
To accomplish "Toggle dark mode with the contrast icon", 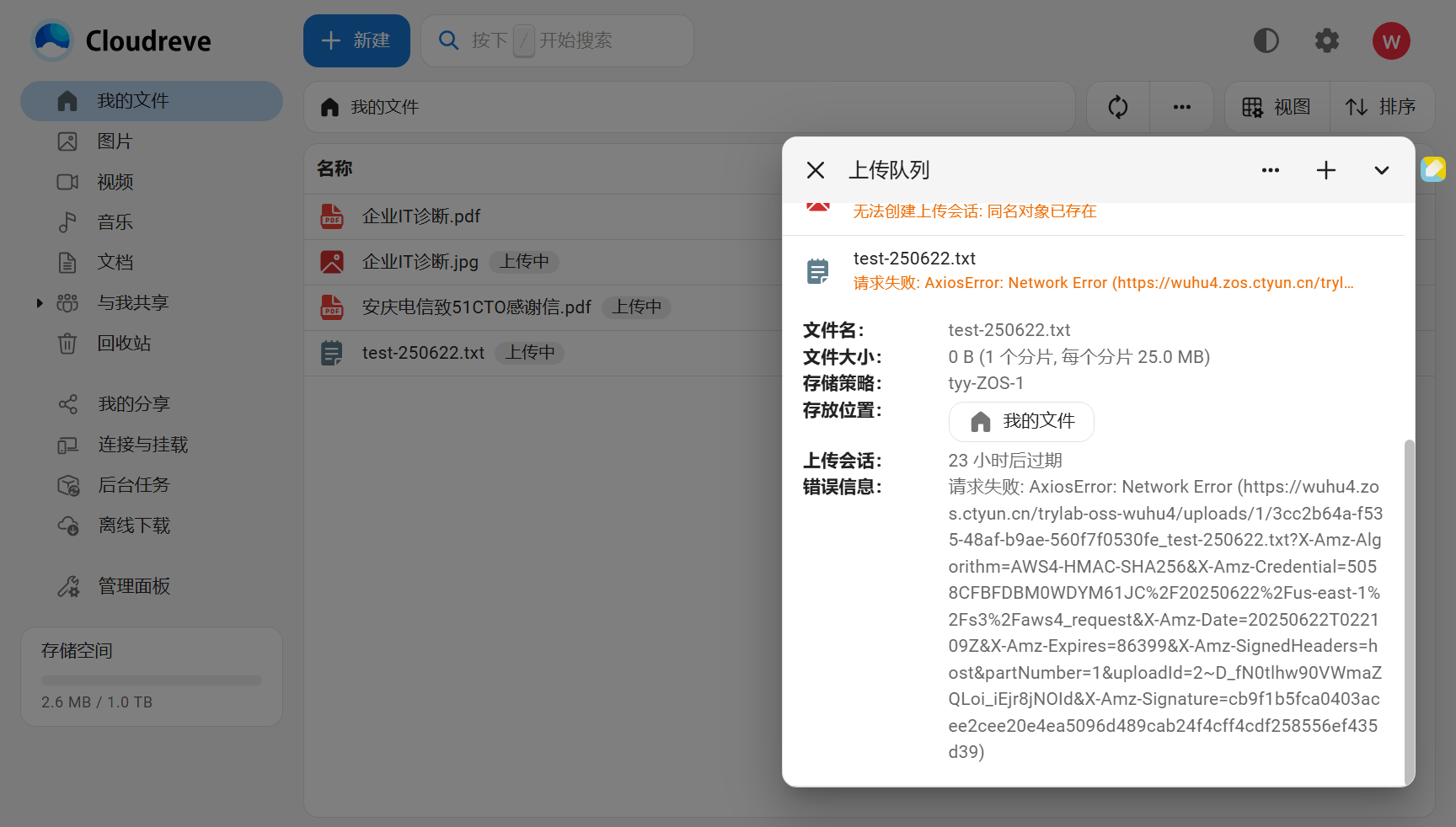I will (x=1266, y=40).
